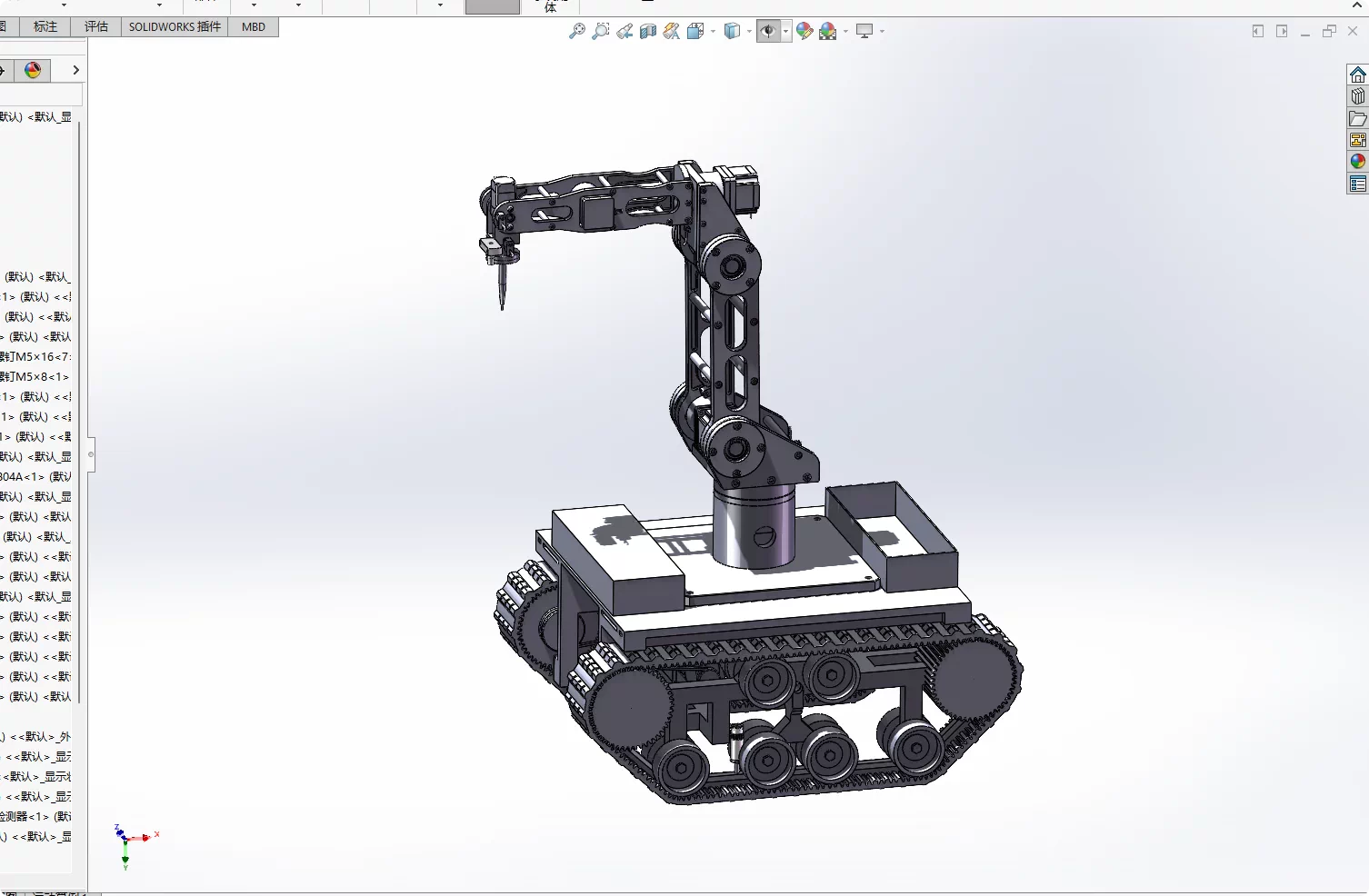Open the MBD ribbon tab
The height and width of the screenshot is (896, 1369).
254,26
